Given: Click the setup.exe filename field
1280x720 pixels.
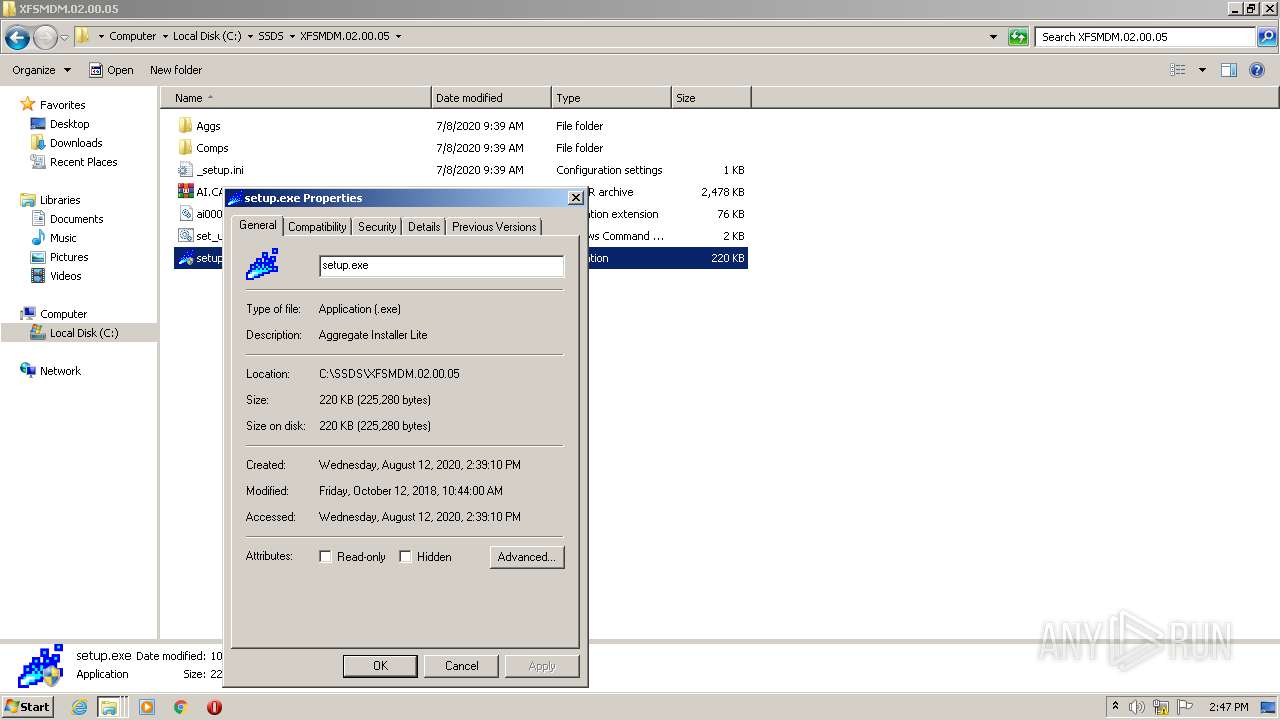Looking at the screenshot, I should [x=441, y=266].
